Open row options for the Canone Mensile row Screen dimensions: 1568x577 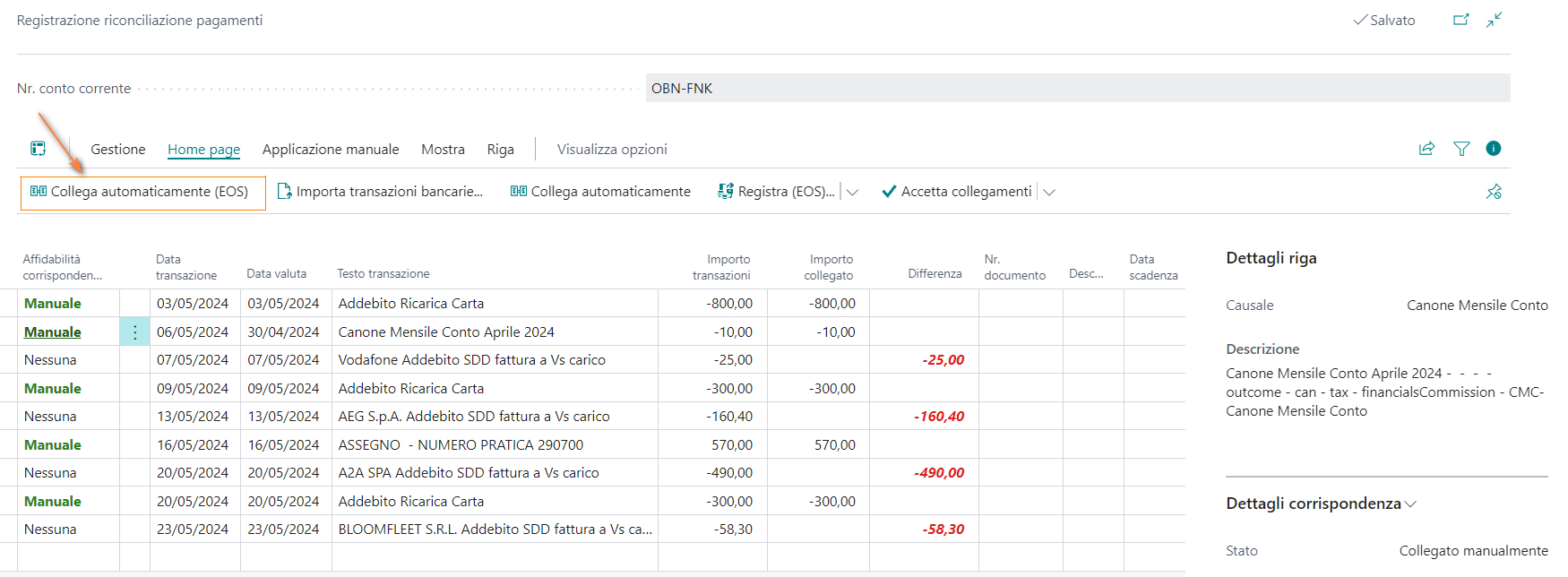(x=134, y=332)
